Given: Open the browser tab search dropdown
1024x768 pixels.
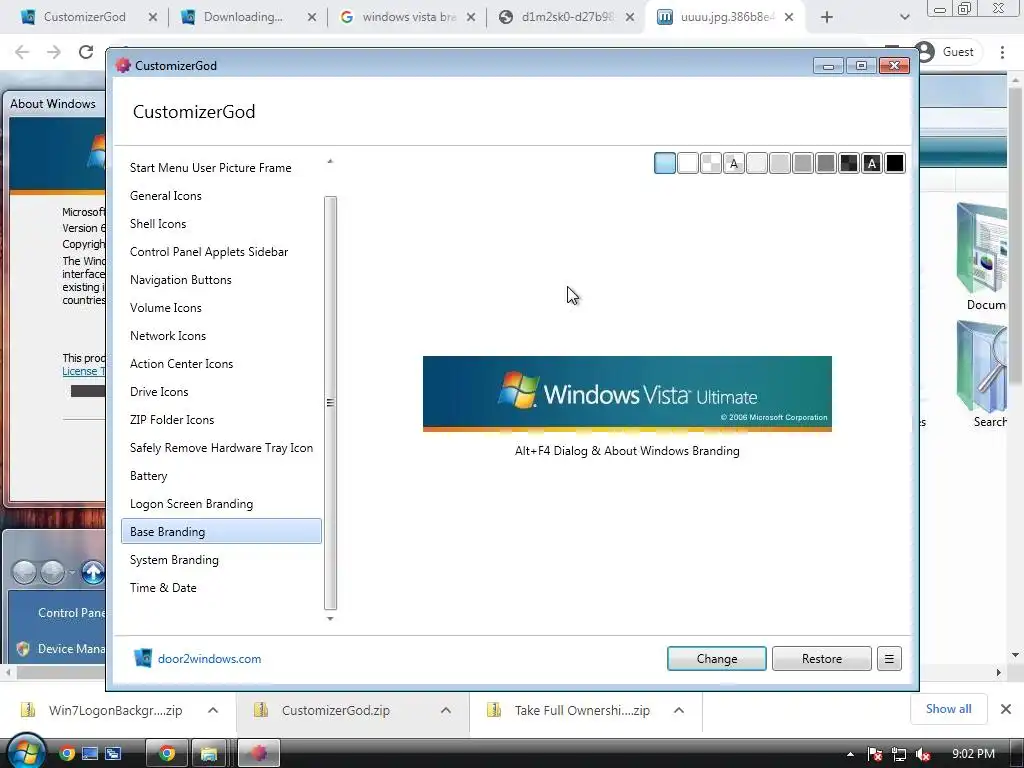Looking at the screenshot, I should [x=904, y=18].
